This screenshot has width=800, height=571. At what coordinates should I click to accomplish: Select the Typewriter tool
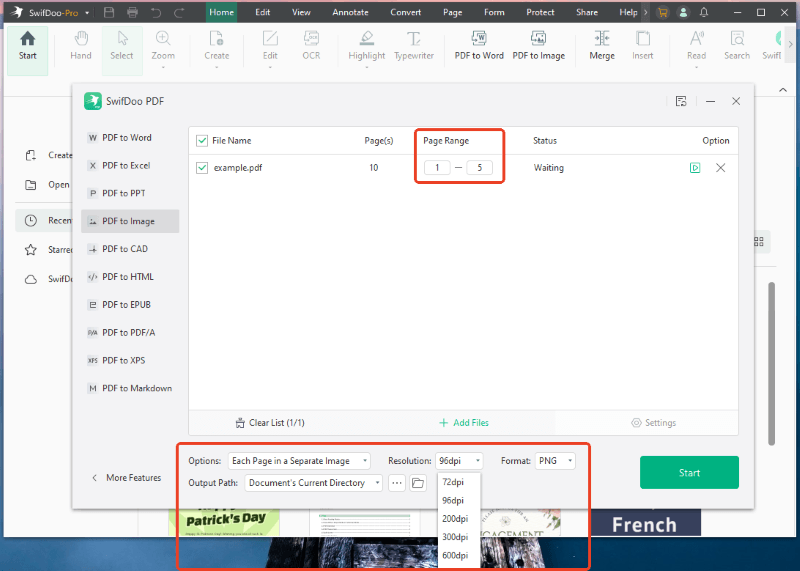[414, 46]
